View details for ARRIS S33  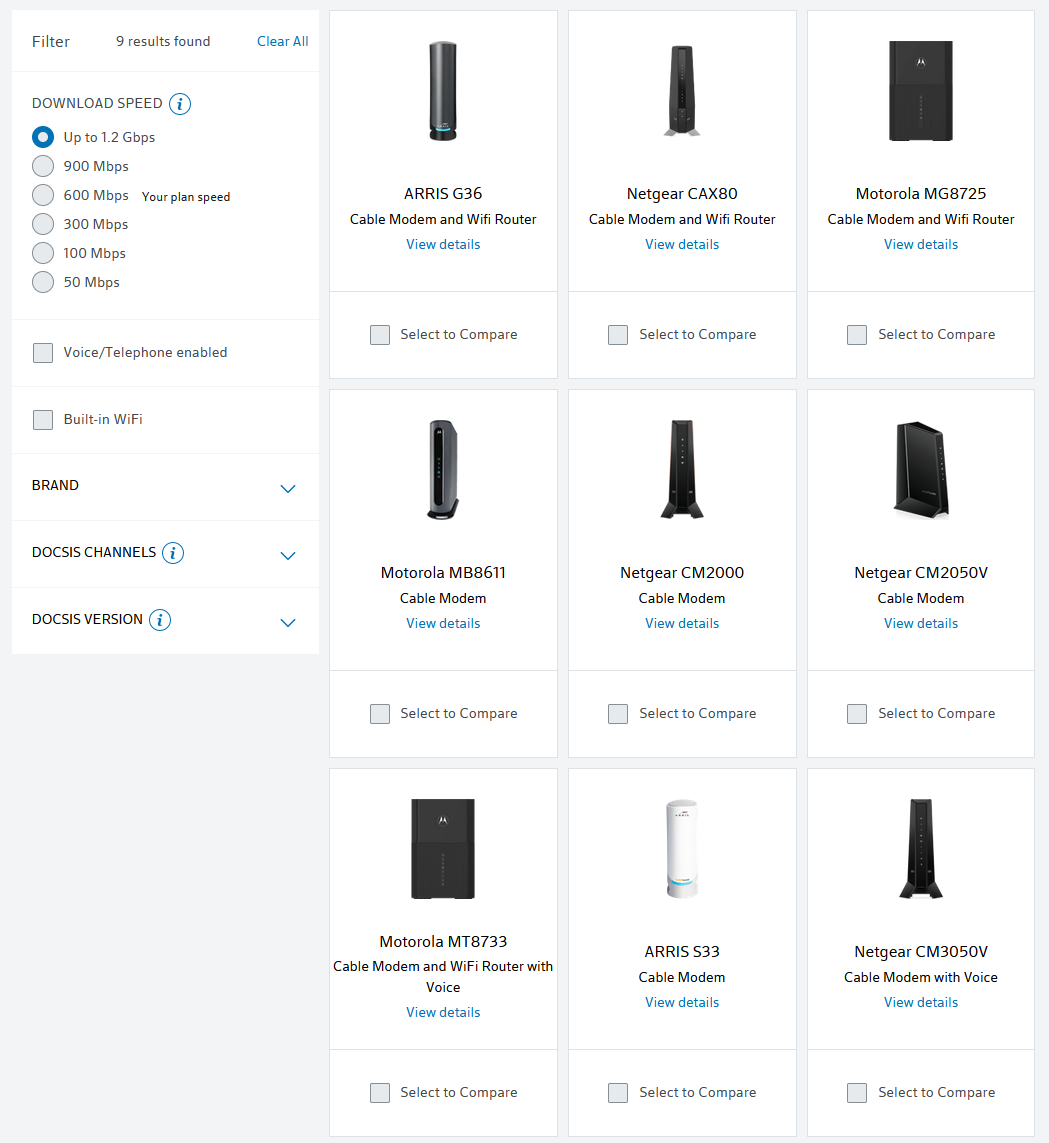[682, 1002]
